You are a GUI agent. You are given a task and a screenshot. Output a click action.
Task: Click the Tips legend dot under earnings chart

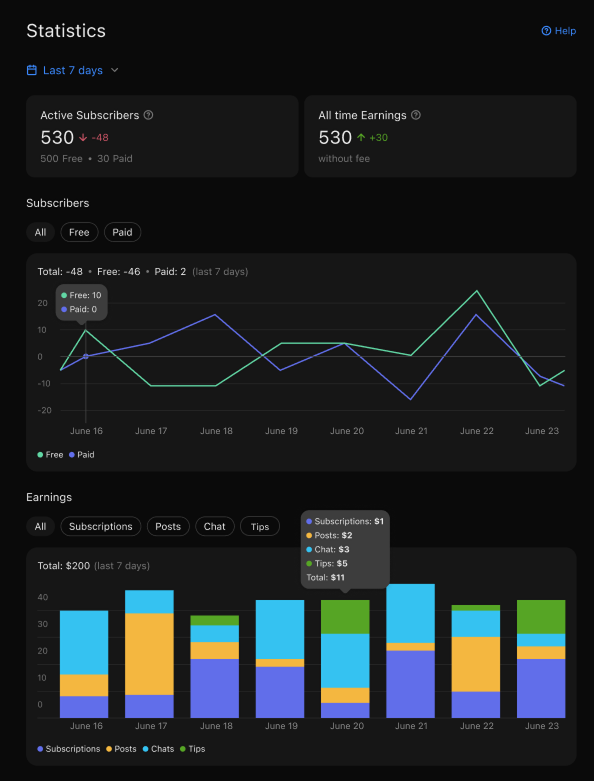point(183,749)
